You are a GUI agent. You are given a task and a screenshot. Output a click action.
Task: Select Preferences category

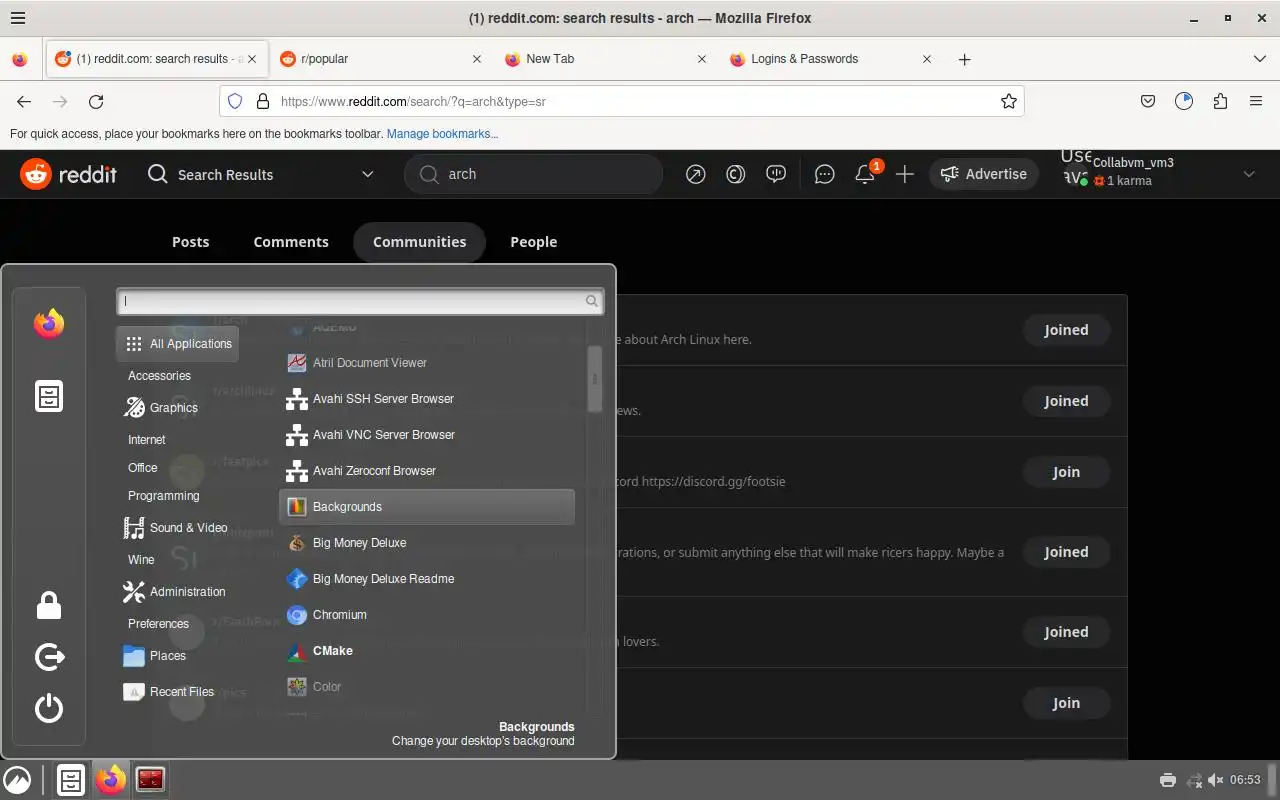click(158, 624)
